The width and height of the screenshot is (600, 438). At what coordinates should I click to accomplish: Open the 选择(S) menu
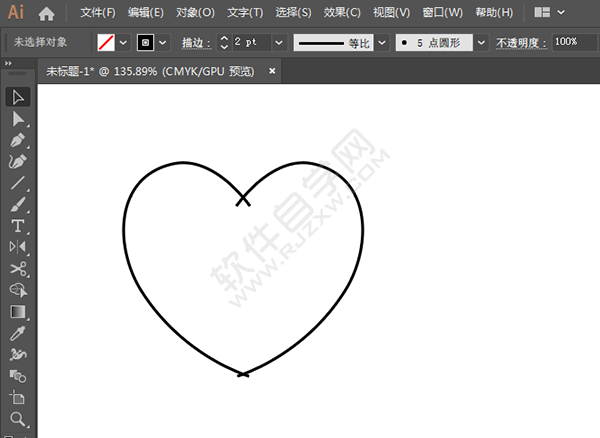click(x=293, y=13)
